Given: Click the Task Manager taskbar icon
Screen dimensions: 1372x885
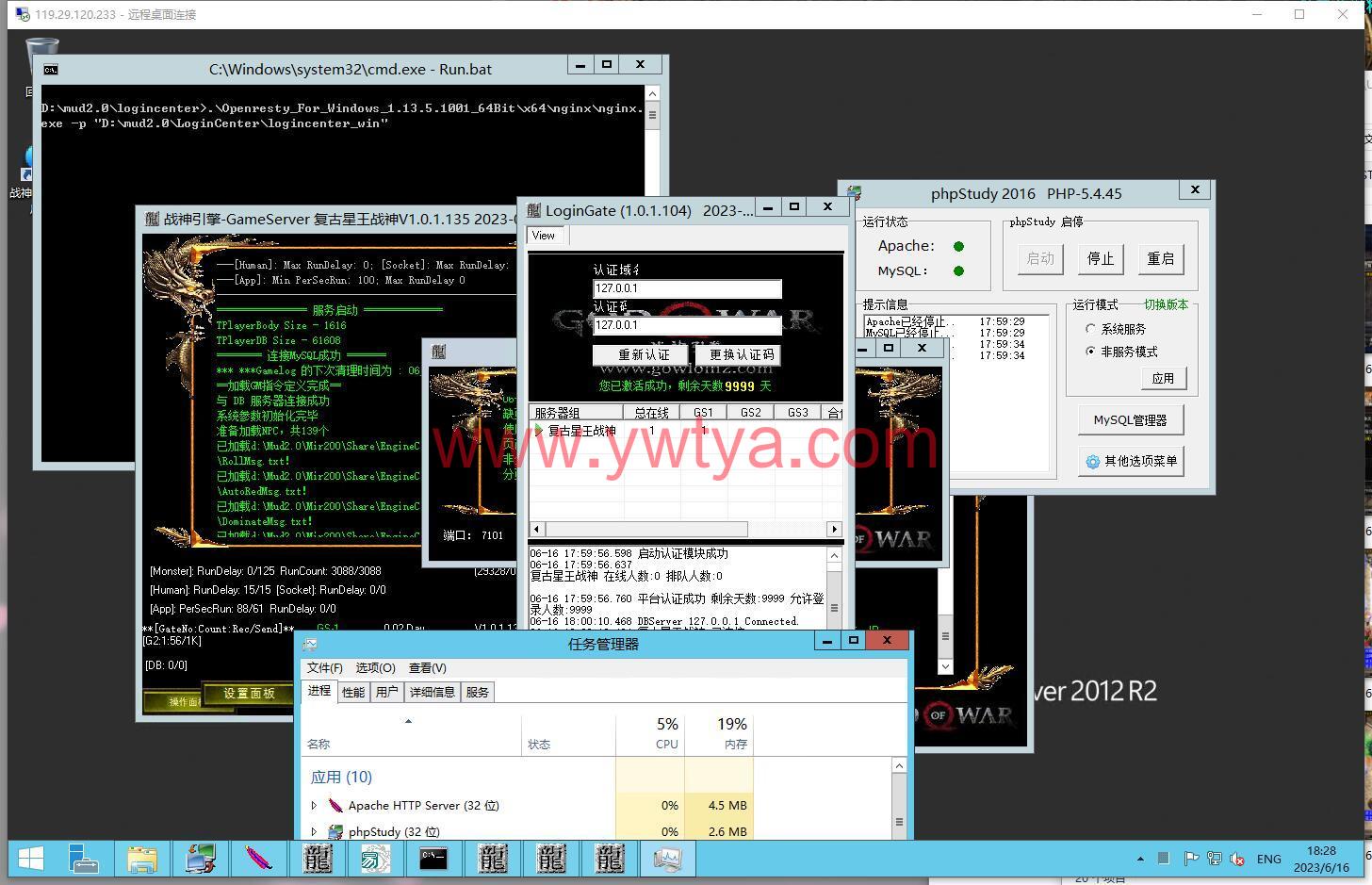Looking at the screenshot, I should (667, 859).
